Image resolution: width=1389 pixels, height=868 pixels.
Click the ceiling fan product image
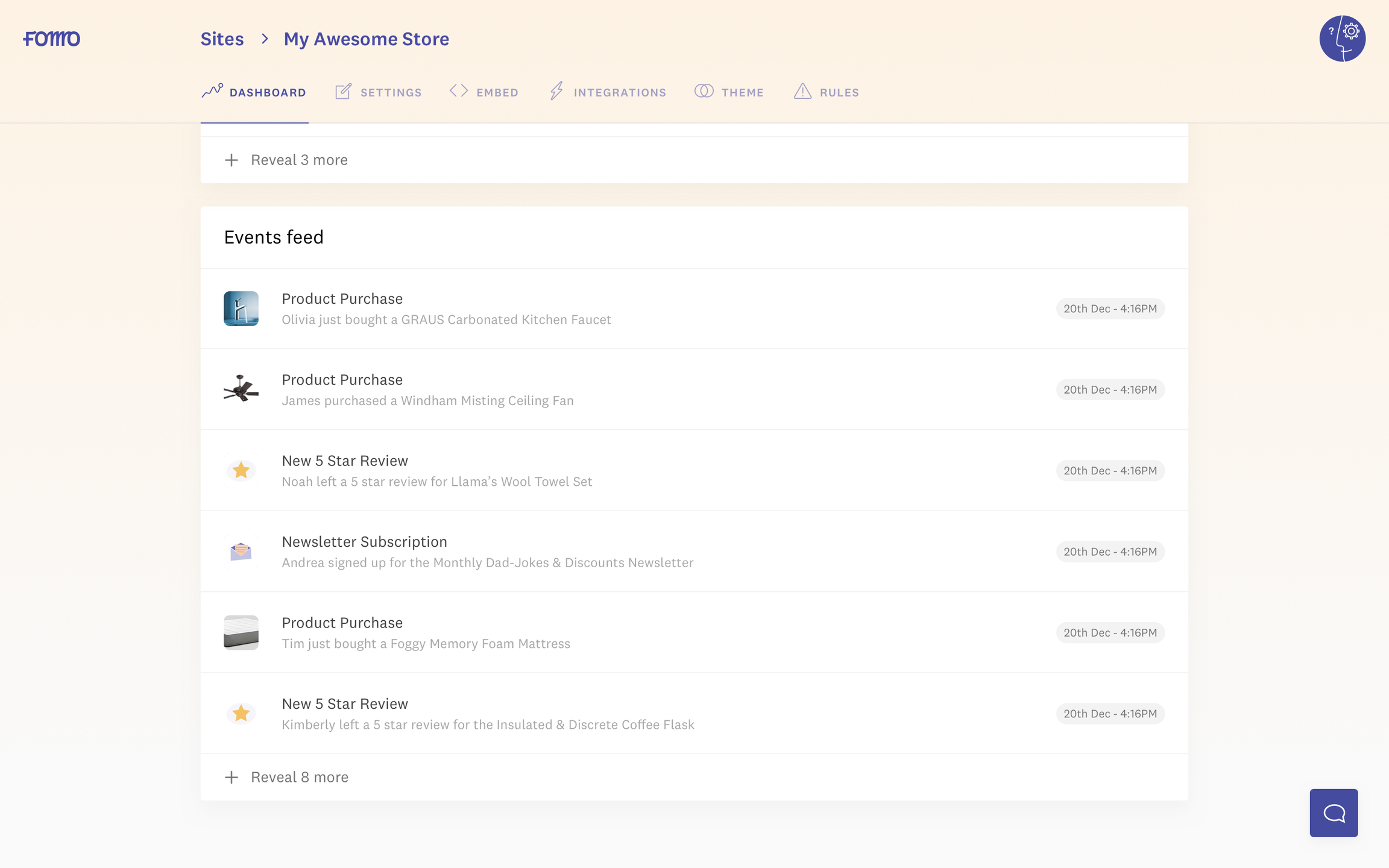(x=241, y=389)
